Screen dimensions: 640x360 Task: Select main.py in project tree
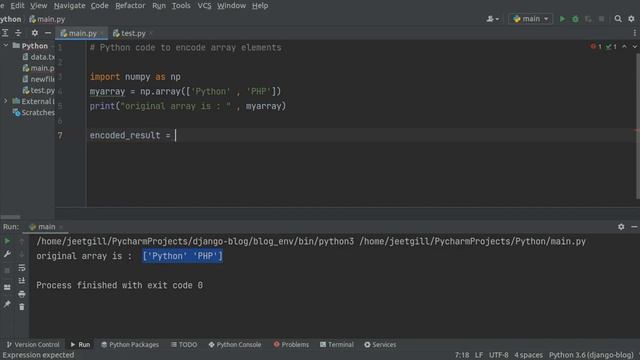[38, 68]
